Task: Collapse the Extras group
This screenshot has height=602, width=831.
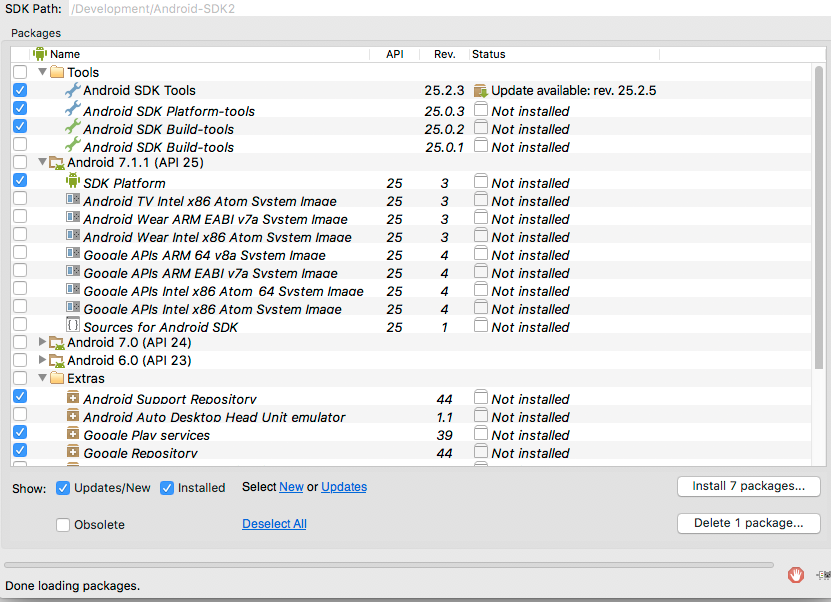Action: [42, 378]
